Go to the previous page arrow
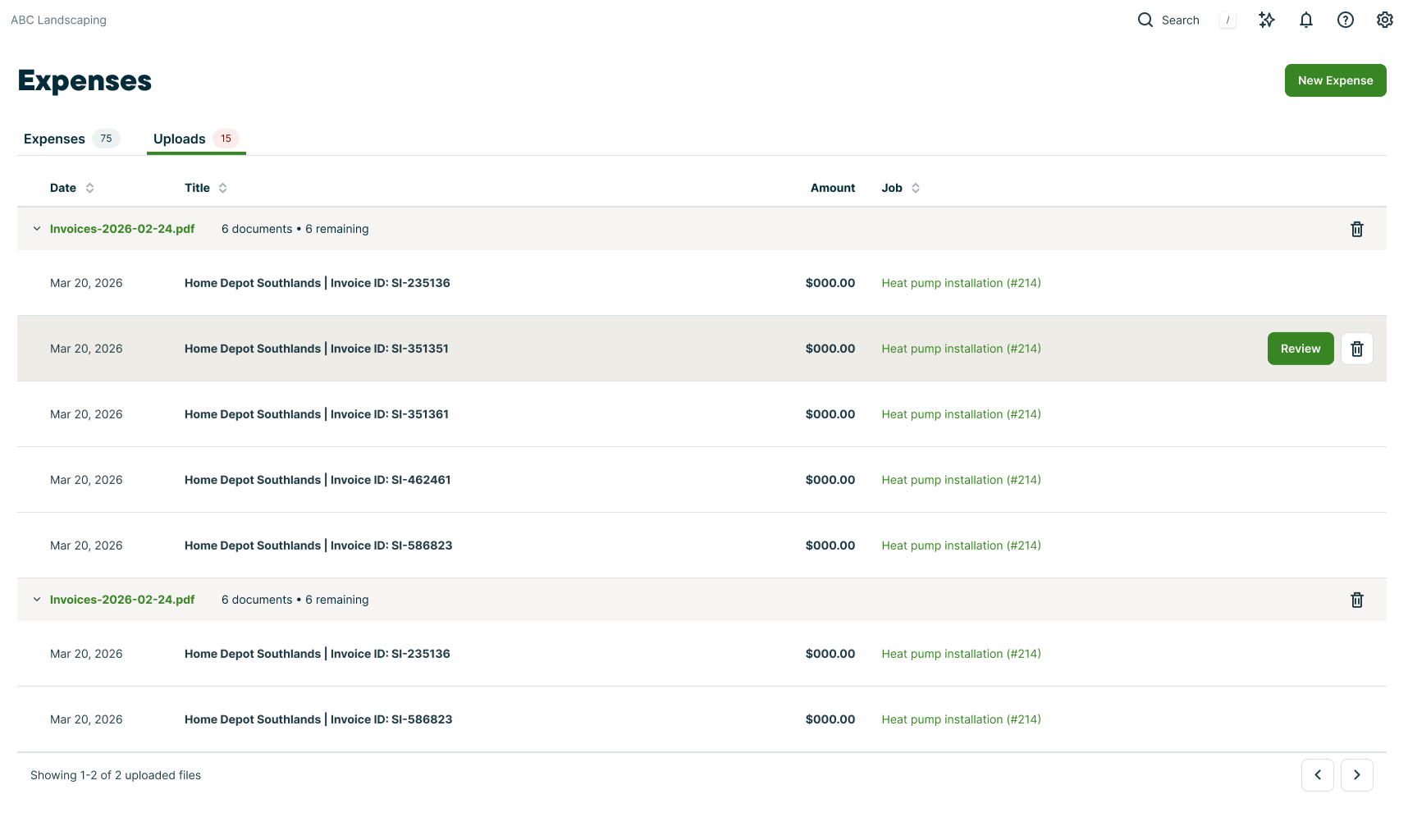1408x840 pixels. (x=1318, y=775)
